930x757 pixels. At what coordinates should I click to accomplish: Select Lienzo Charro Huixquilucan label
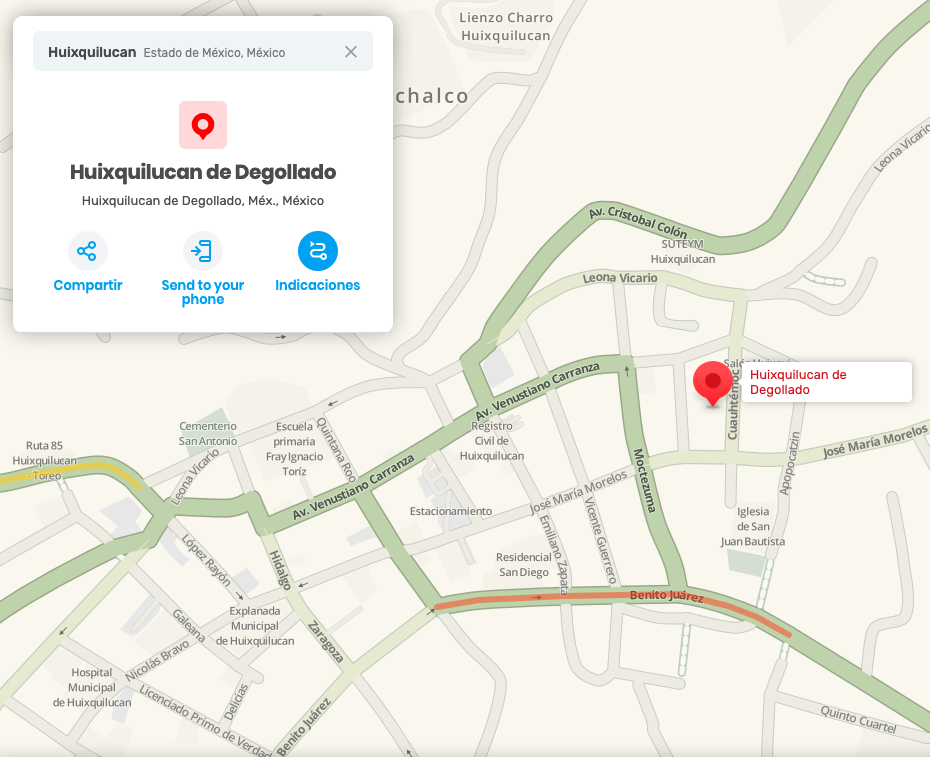[506, 27]
